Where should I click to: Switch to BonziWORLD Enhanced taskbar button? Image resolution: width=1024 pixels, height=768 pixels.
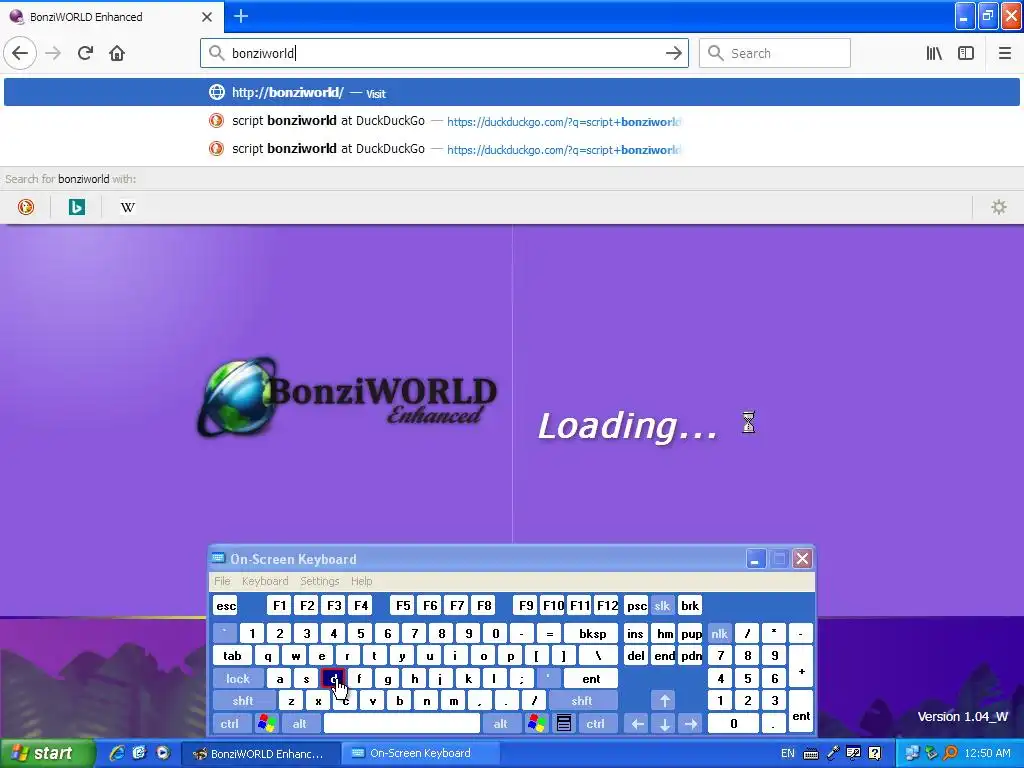259,754
